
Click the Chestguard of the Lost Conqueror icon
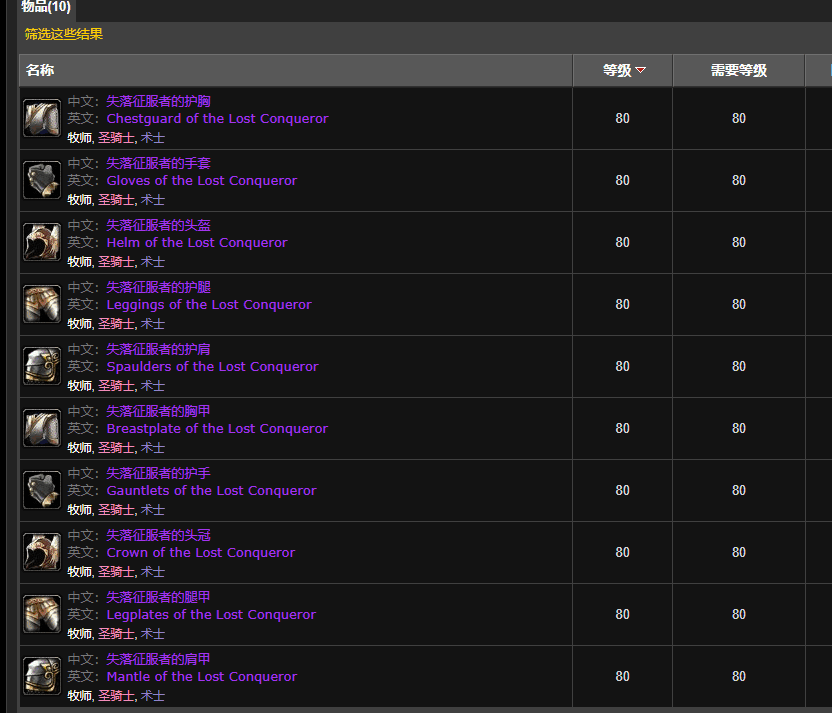click(x=42, y=118)
